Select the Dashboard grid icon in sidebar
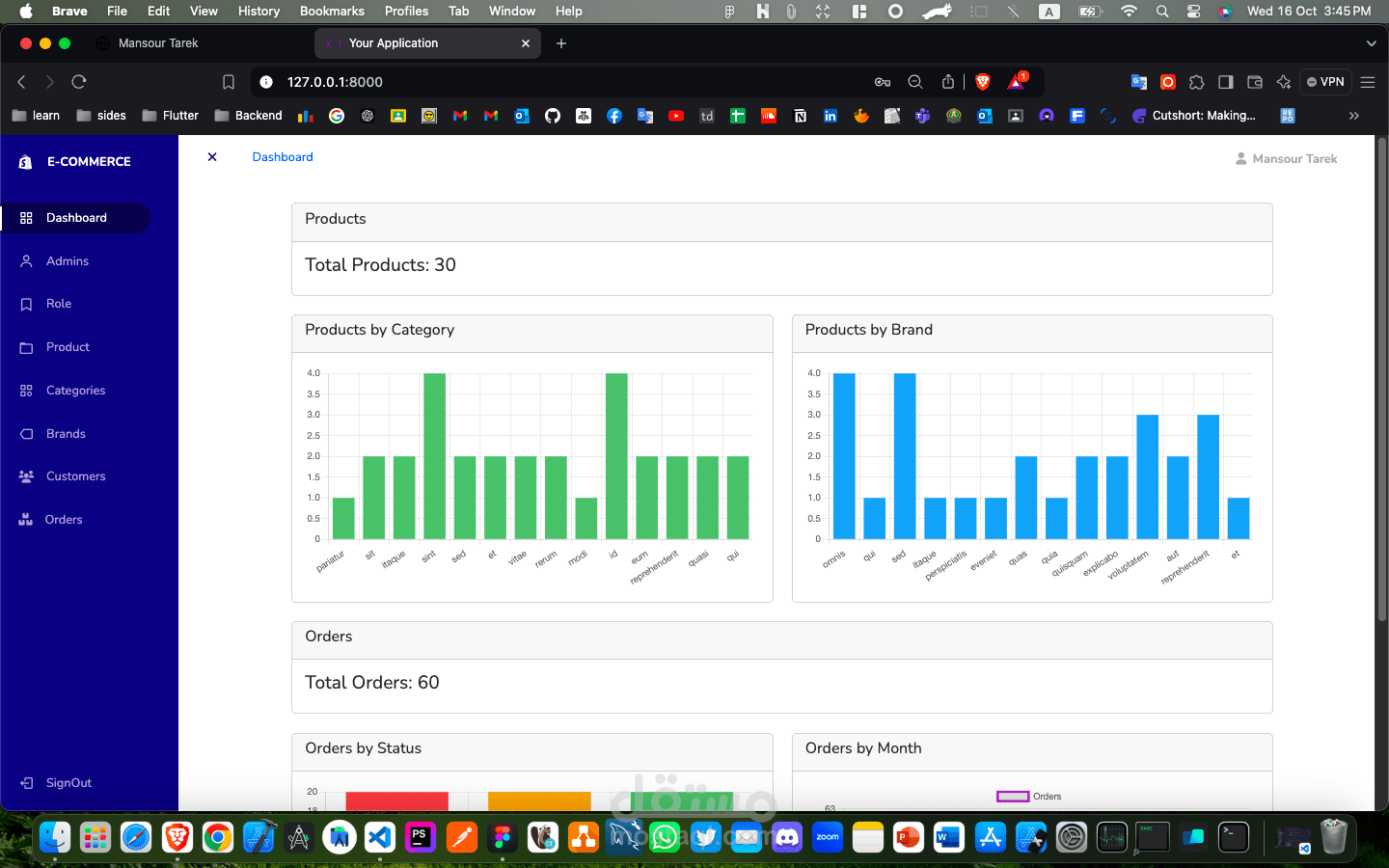The image size is (1389, 868). point(26,217)
